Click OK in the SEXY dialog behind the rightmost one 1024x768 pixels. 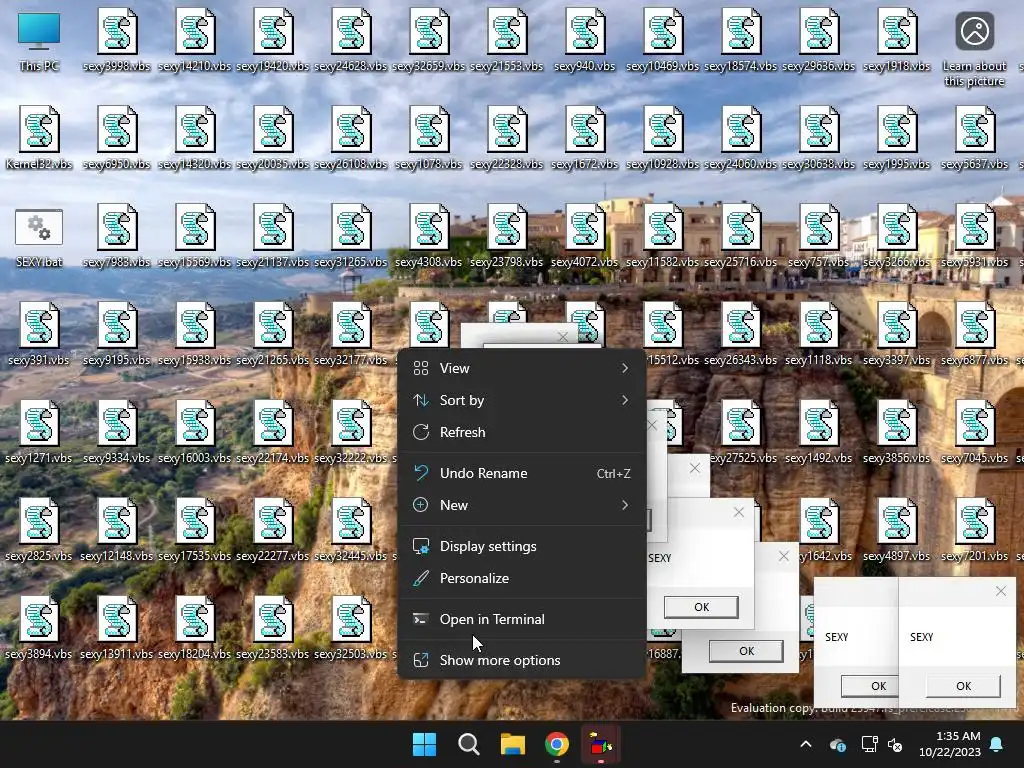870,686
